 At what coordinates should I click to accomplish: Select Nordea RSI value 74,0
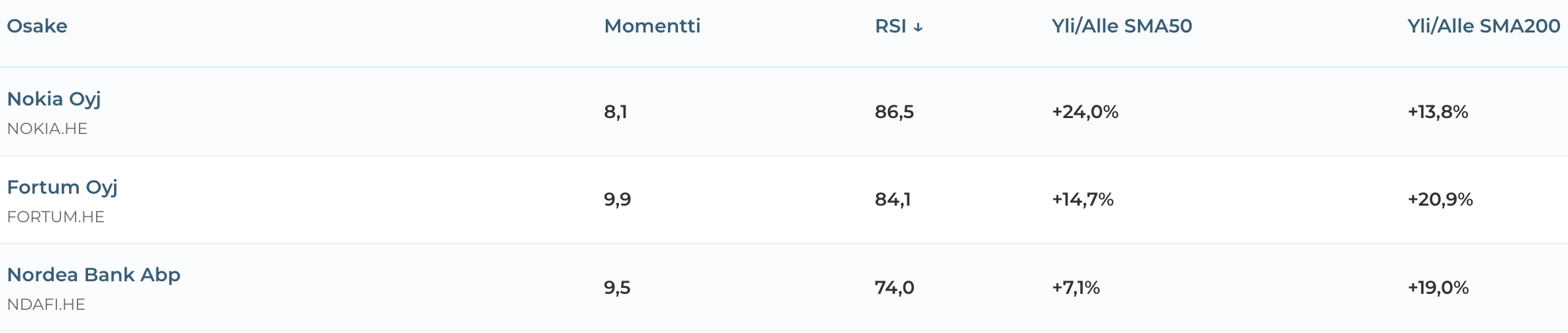tap(894, 287)
